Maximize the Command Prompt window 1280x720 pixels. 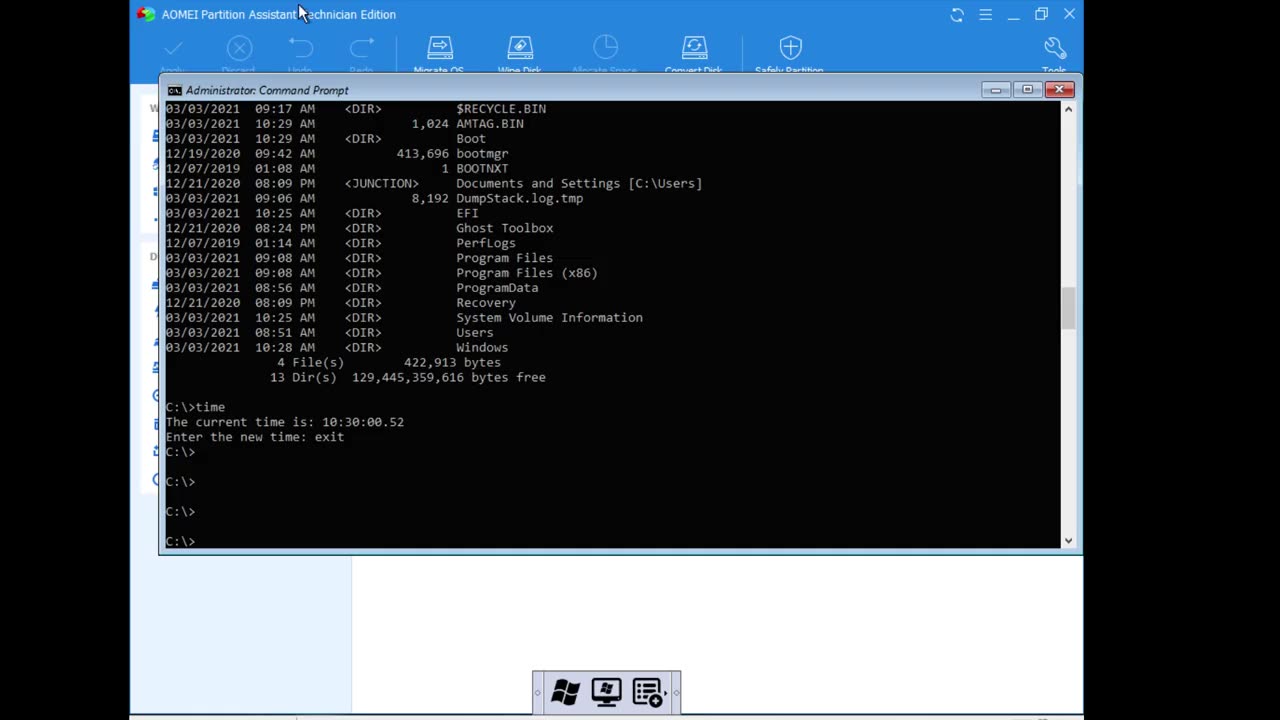point(1027,90)
